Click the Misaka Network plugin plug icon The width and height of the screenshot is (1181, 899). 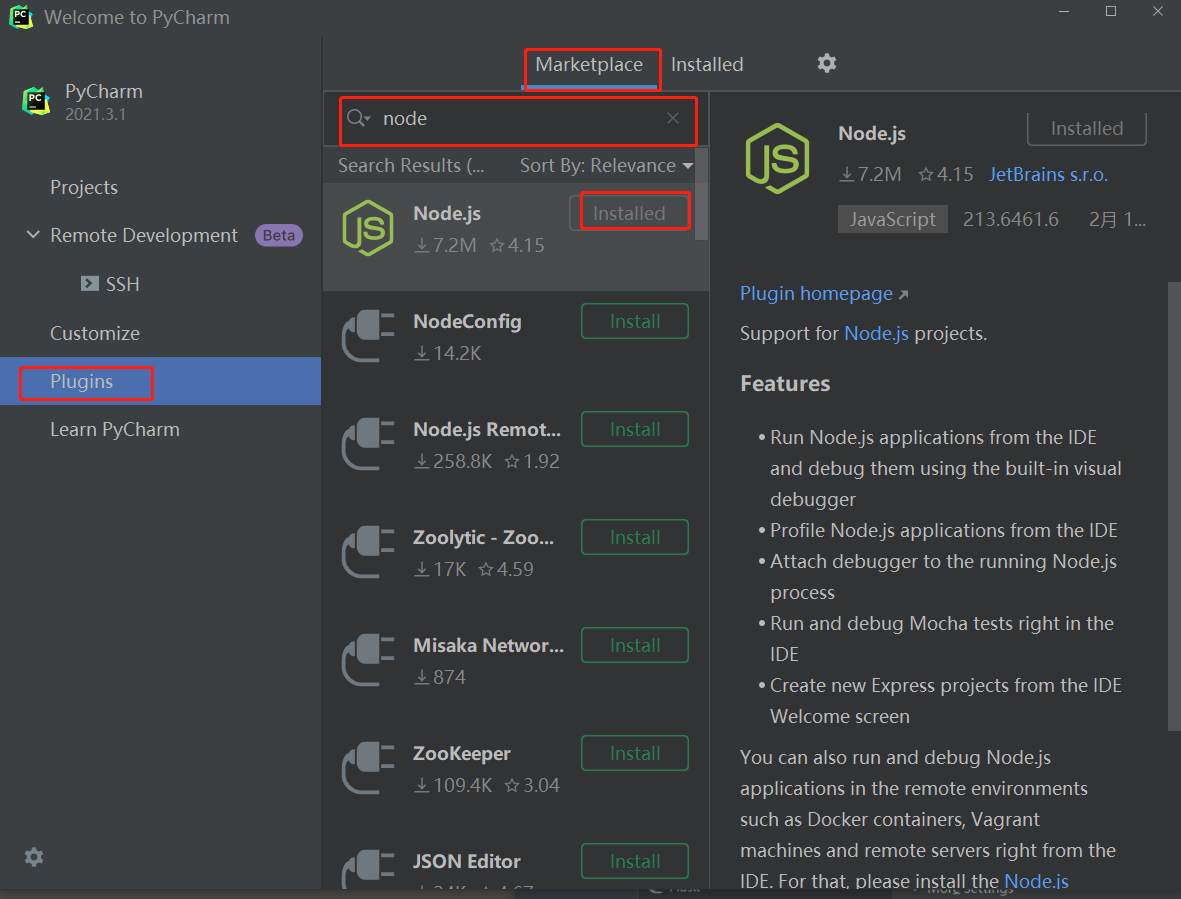[x=368, y=660]
